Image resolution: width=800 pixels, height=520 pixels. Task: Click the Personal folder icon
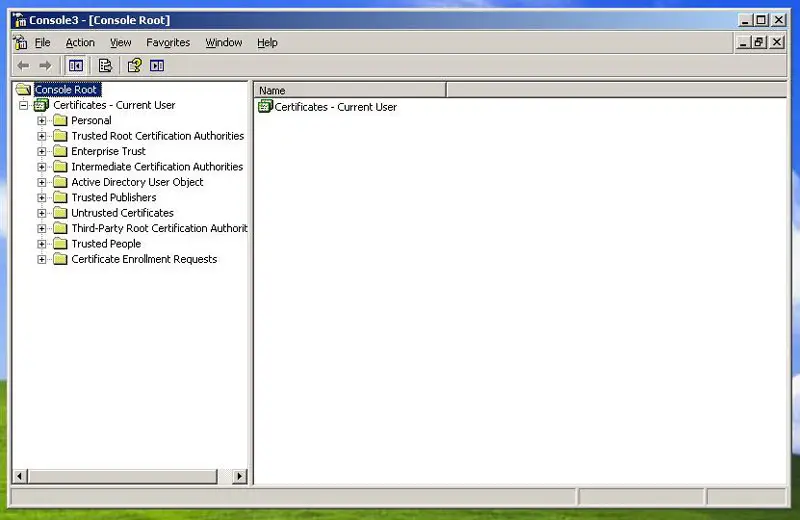[61, 120]
